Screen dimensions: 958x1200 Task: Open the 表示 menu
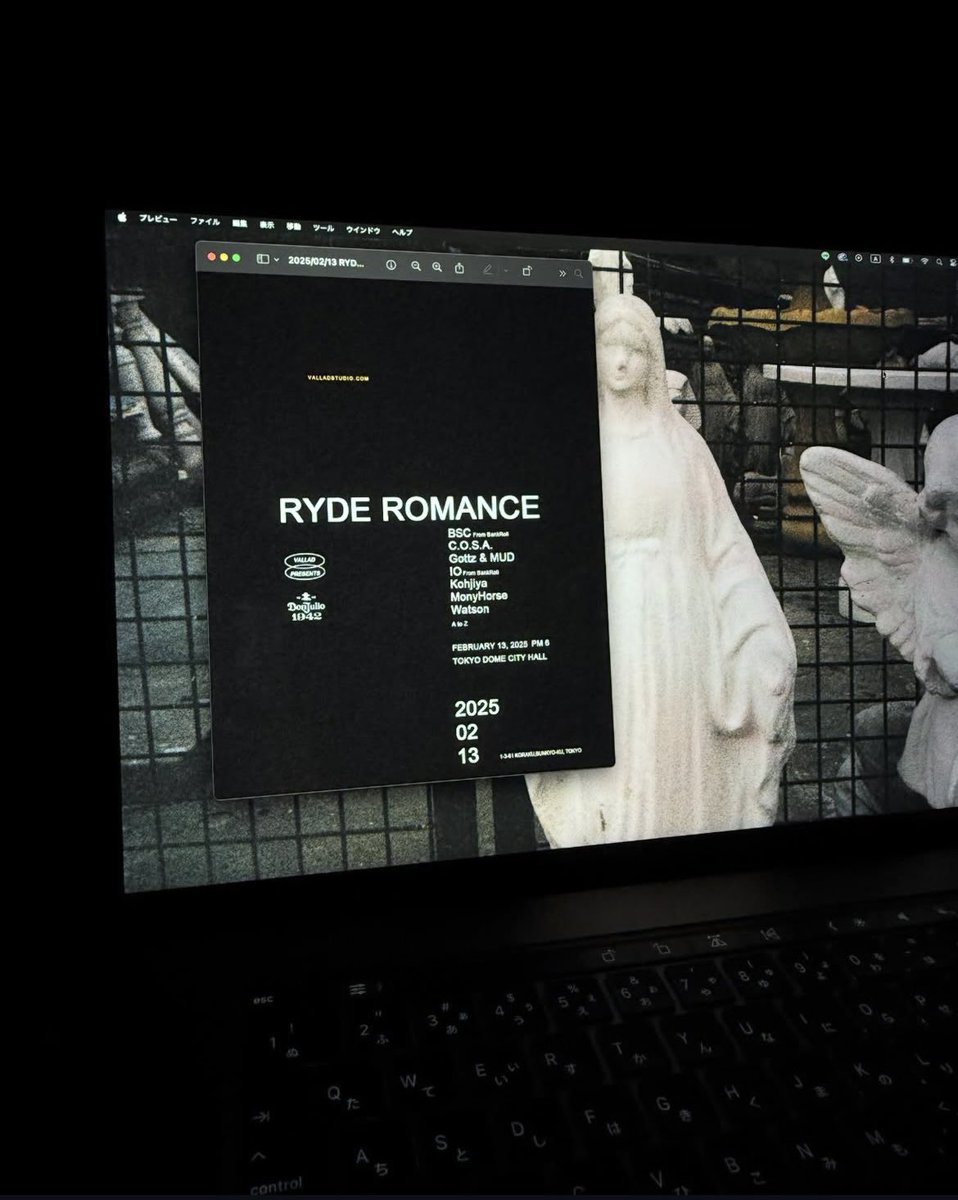tap(267, 225)
